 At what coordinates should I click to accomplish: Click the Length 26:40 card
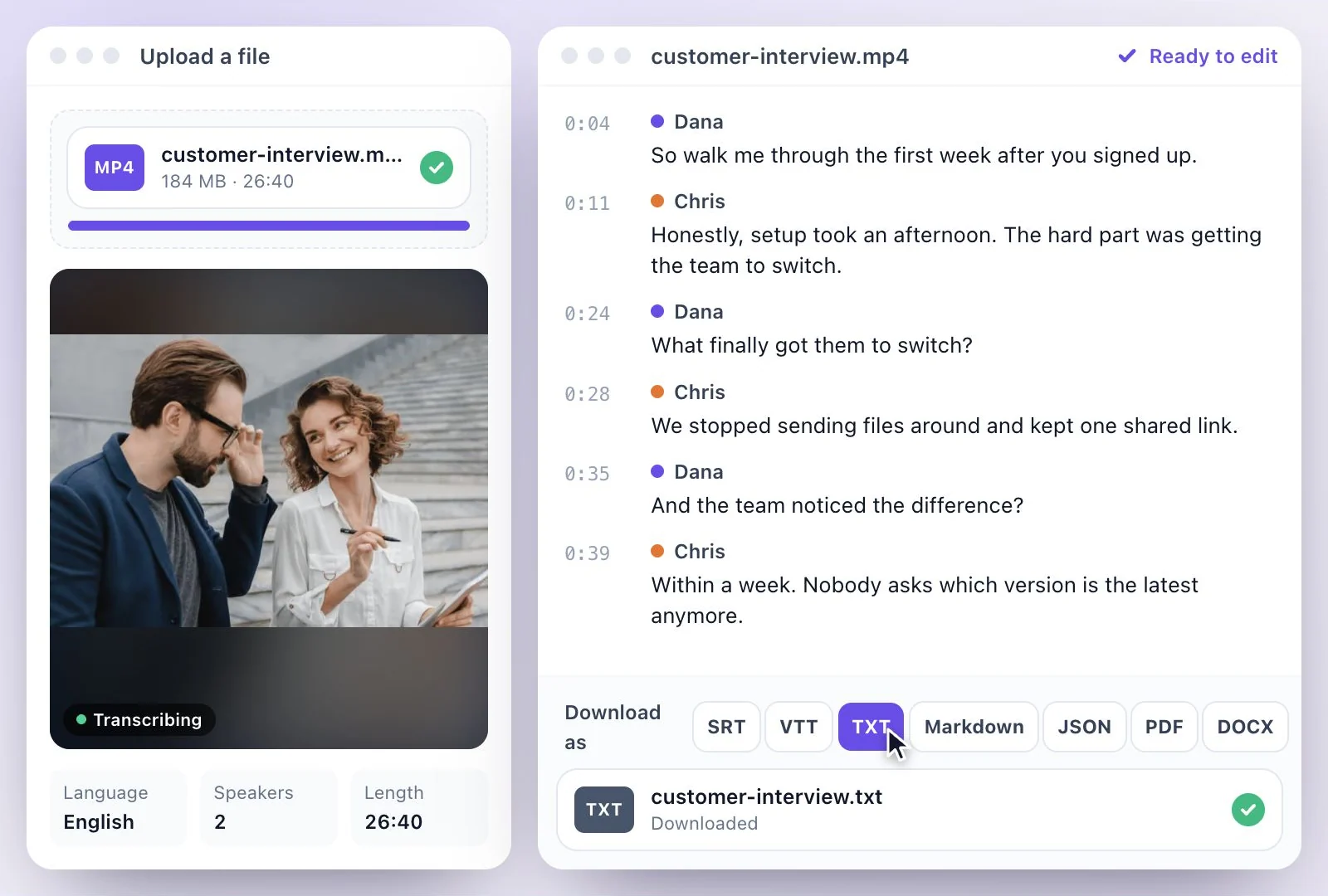tap(419, 808)
